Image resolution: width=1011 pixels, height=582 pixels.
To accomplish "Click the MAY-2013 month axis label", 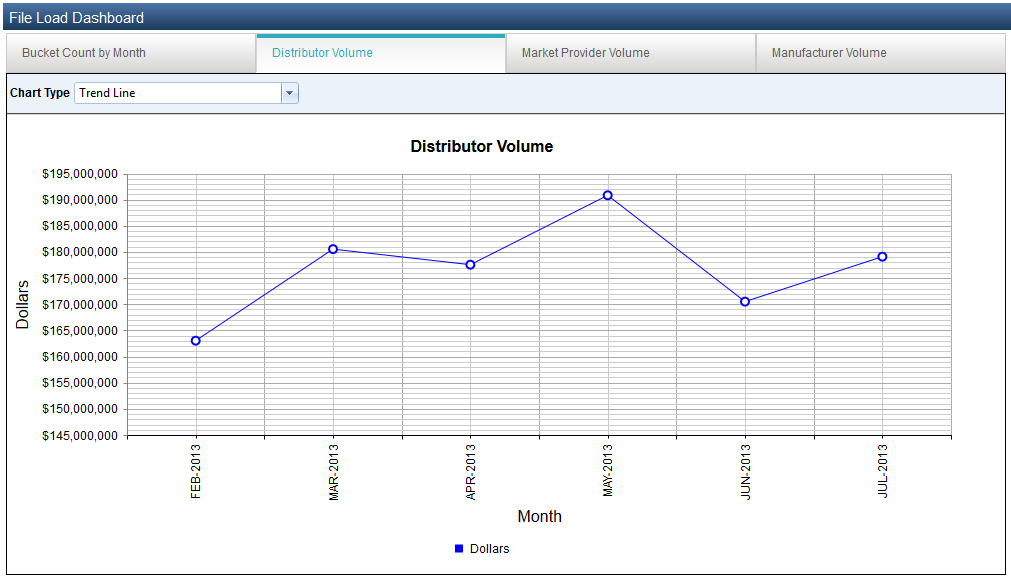I will (607, 470).
